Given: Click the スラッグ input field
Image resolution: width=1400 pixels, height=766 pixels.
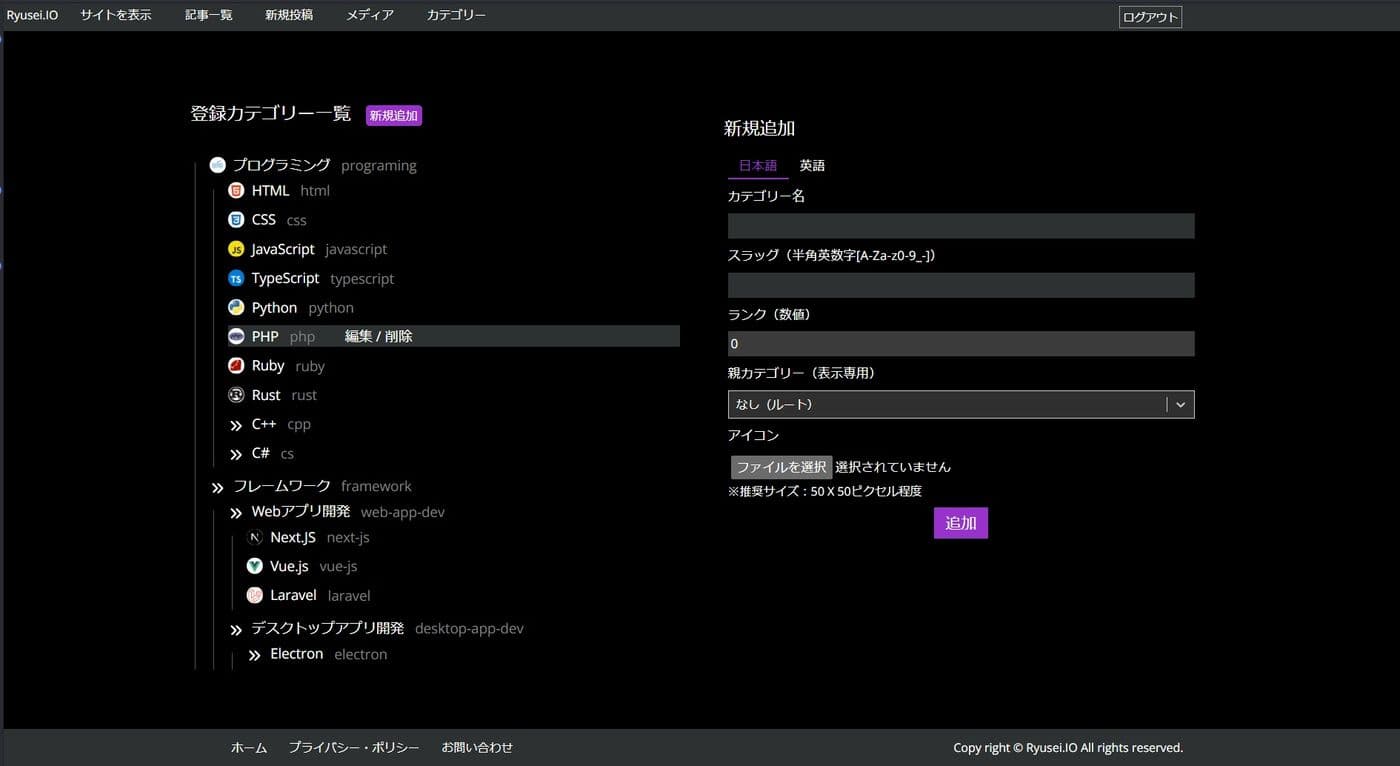Looking at the screenshot, I should pyautogui.click(x=960, y=284).
